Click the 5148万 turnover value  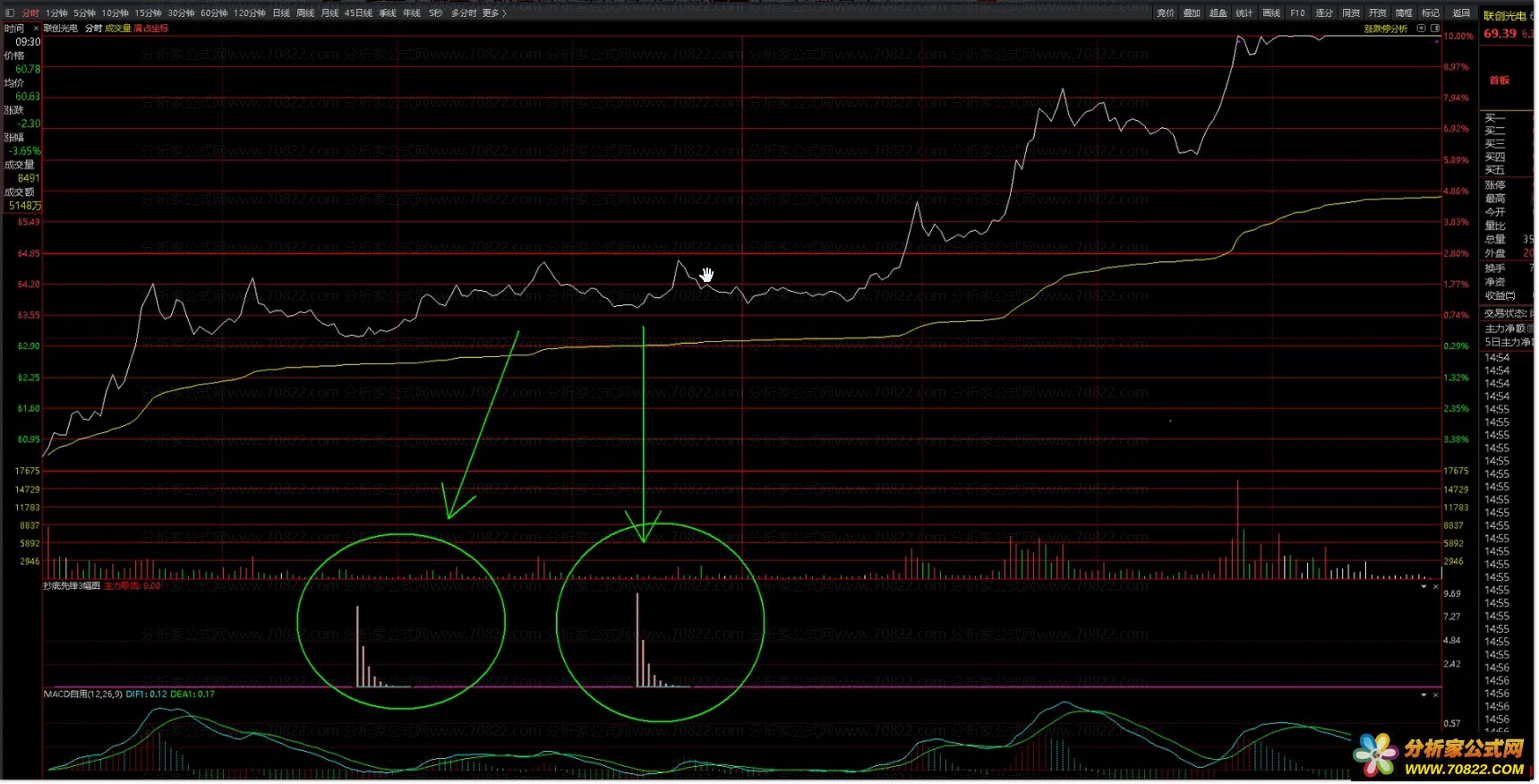click(25, 207)
